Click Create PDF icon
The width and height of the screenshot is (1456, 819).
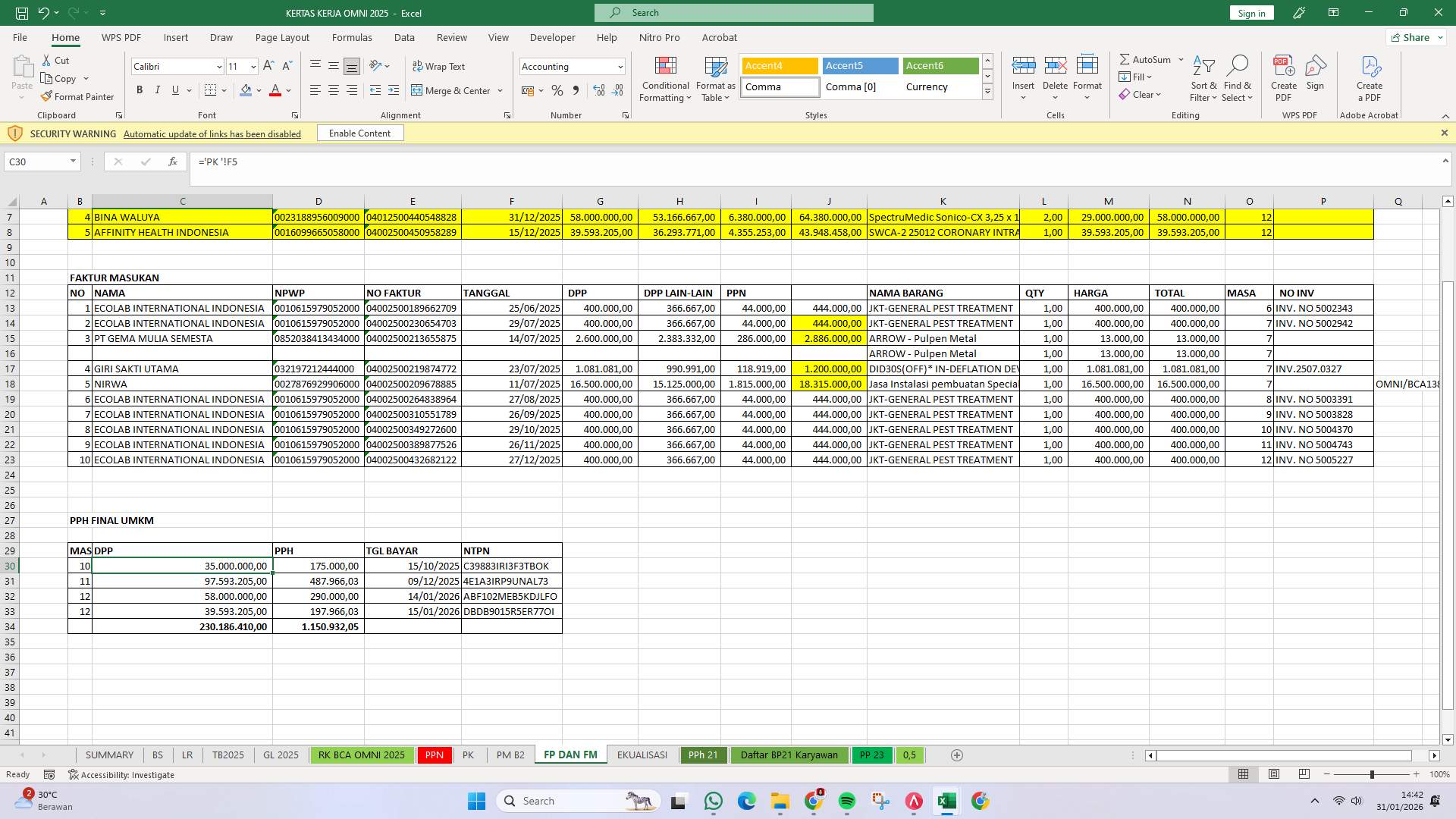tap(1283, 76)
